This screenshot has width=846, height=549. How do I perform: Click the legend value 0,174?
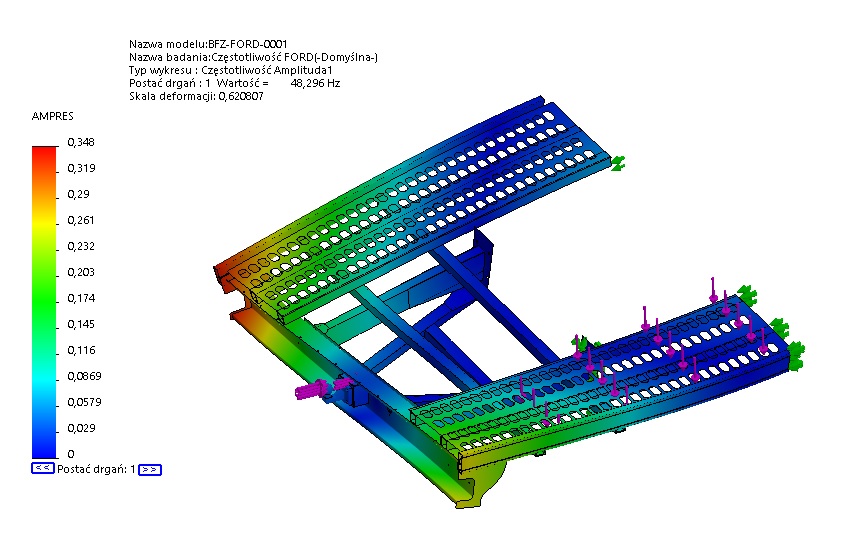[80, 298]
